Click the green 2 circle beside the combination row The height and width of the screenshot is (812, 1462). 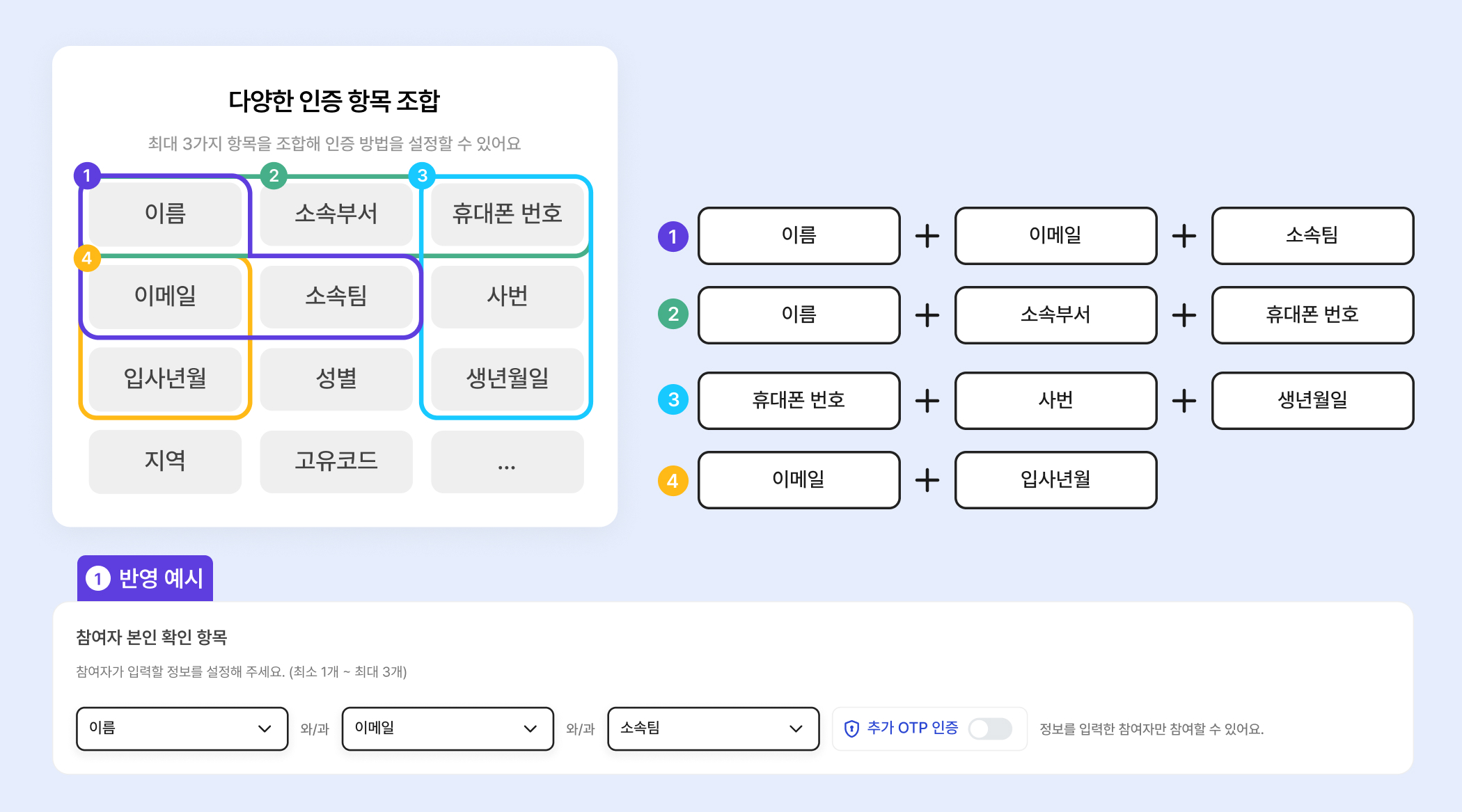coord(673,315)
